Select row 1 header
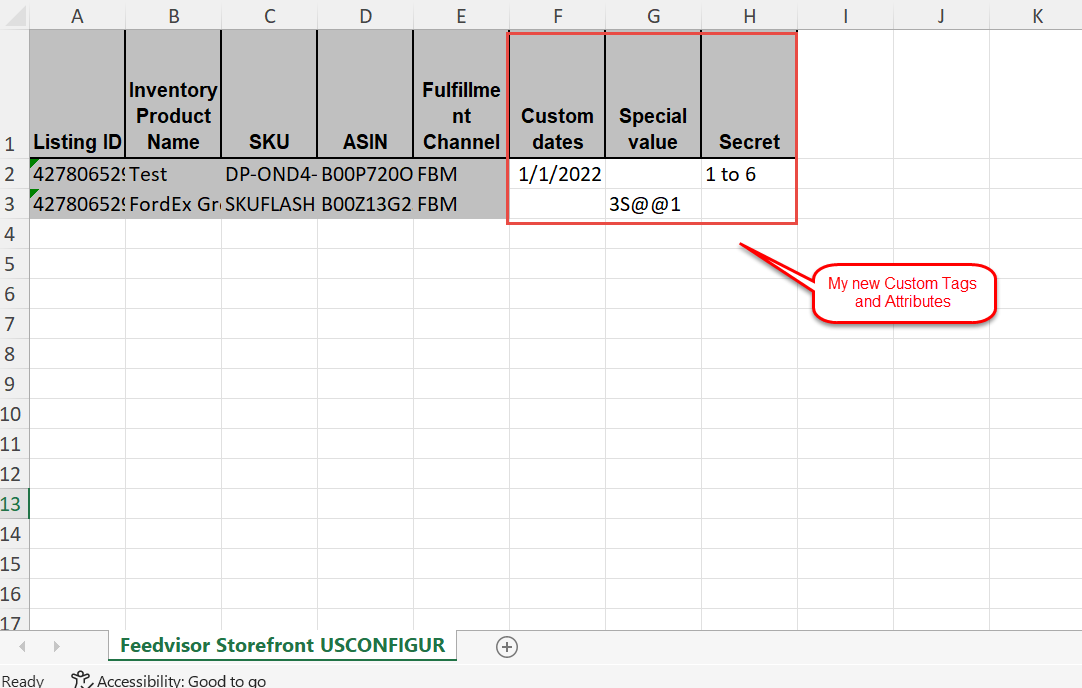 click(14, 94)
